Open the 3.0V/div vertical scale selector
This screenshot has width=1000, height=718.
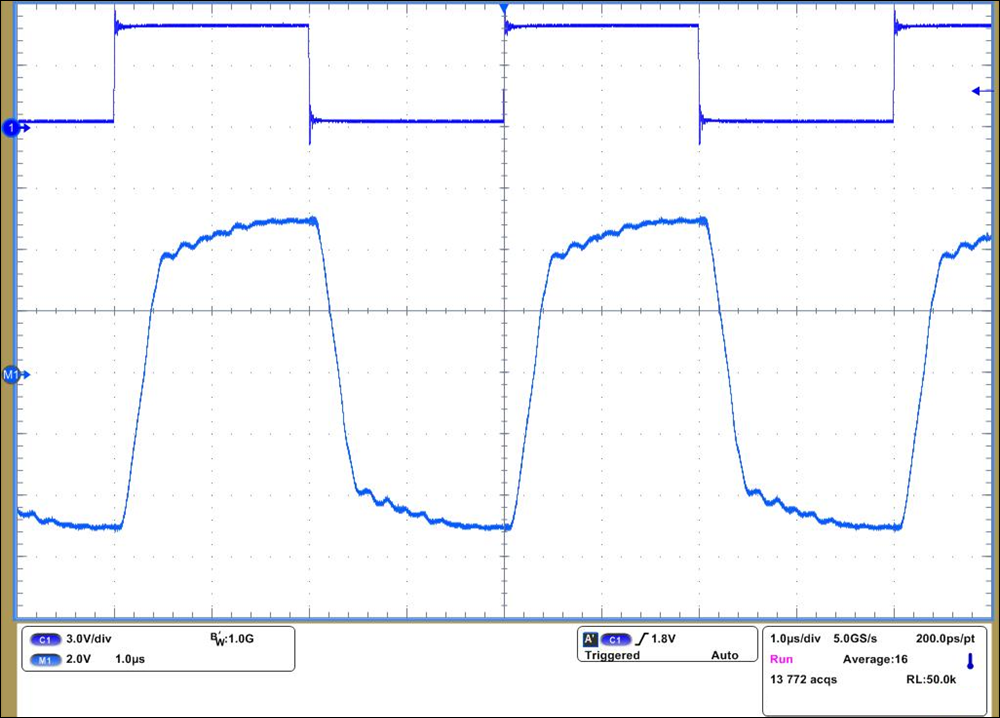[88, 637]
